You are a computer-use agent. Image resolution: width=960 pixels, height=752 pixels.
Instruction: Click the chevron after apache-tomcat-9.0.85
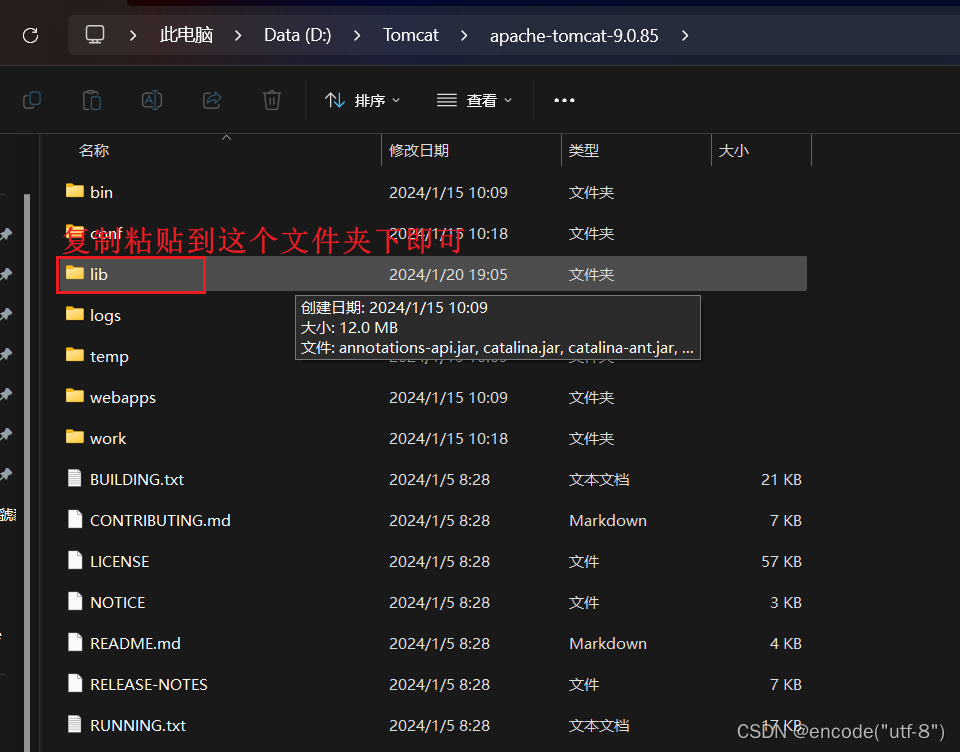[685, 35]
